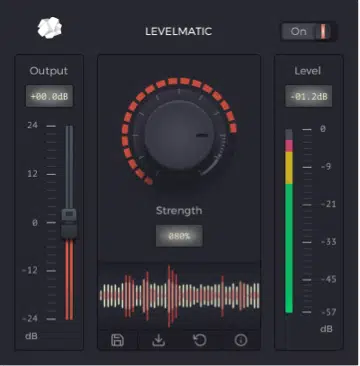Toggle the On power switch
360x366 pixels.
308,32
